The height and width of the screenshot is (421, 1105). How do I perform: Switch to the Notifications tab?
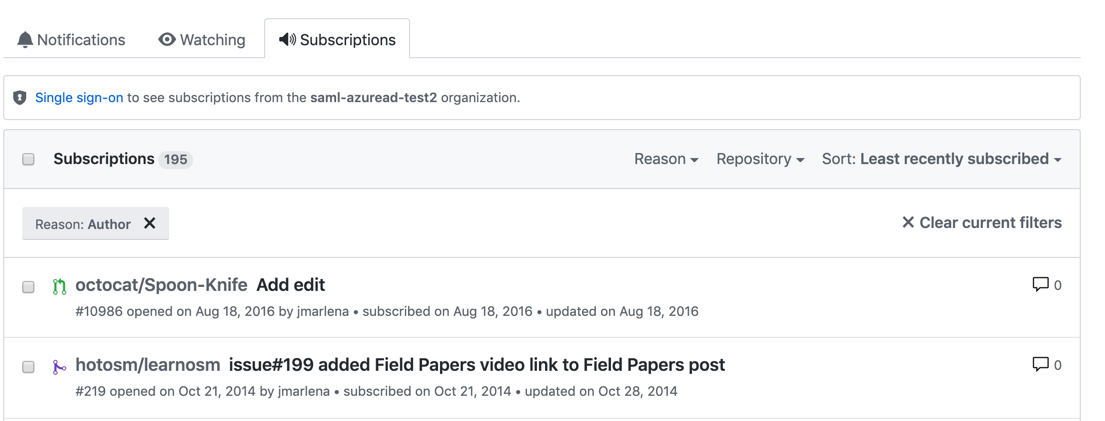point(71,40)
